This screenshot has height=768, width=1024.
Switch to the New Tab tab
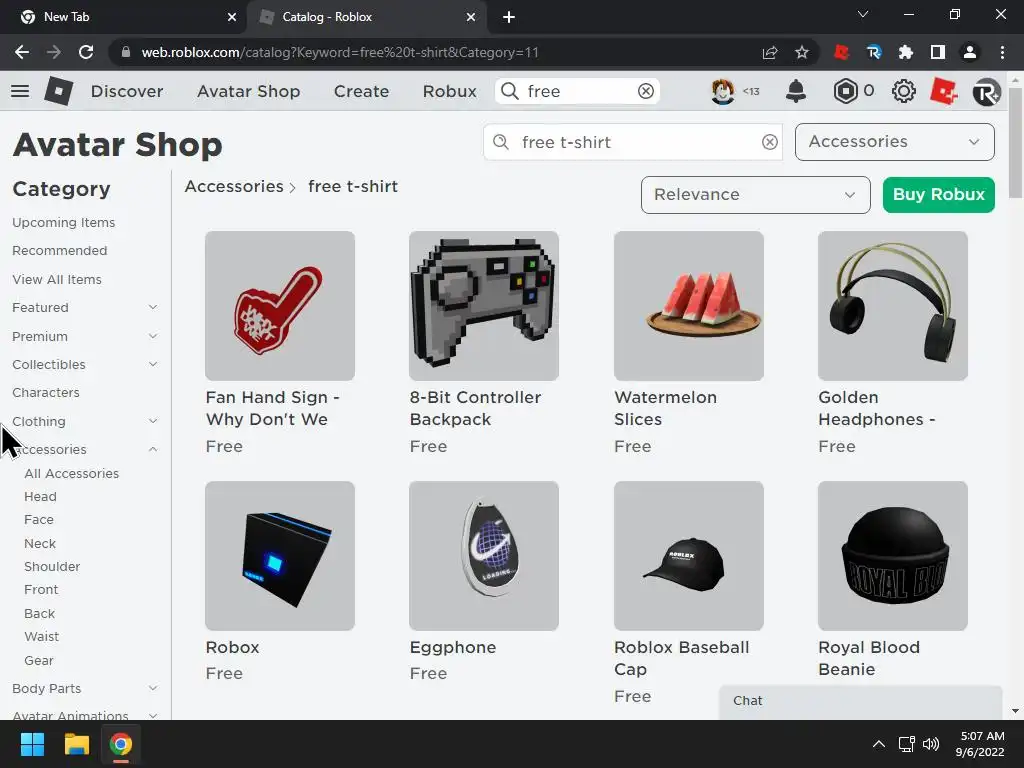tap(124, 17)
